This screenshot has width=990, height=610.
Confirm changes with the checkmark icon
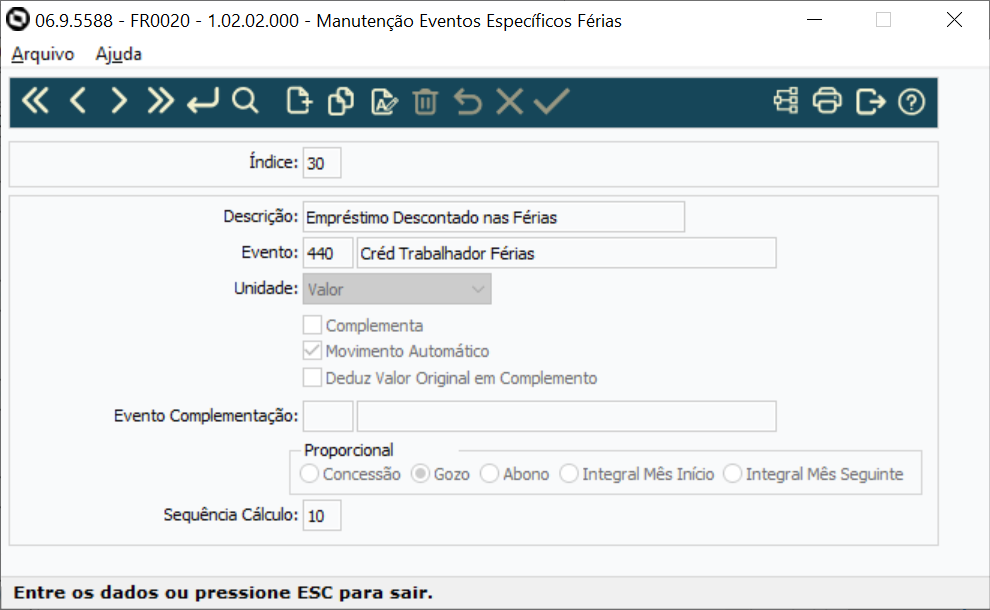551,100
